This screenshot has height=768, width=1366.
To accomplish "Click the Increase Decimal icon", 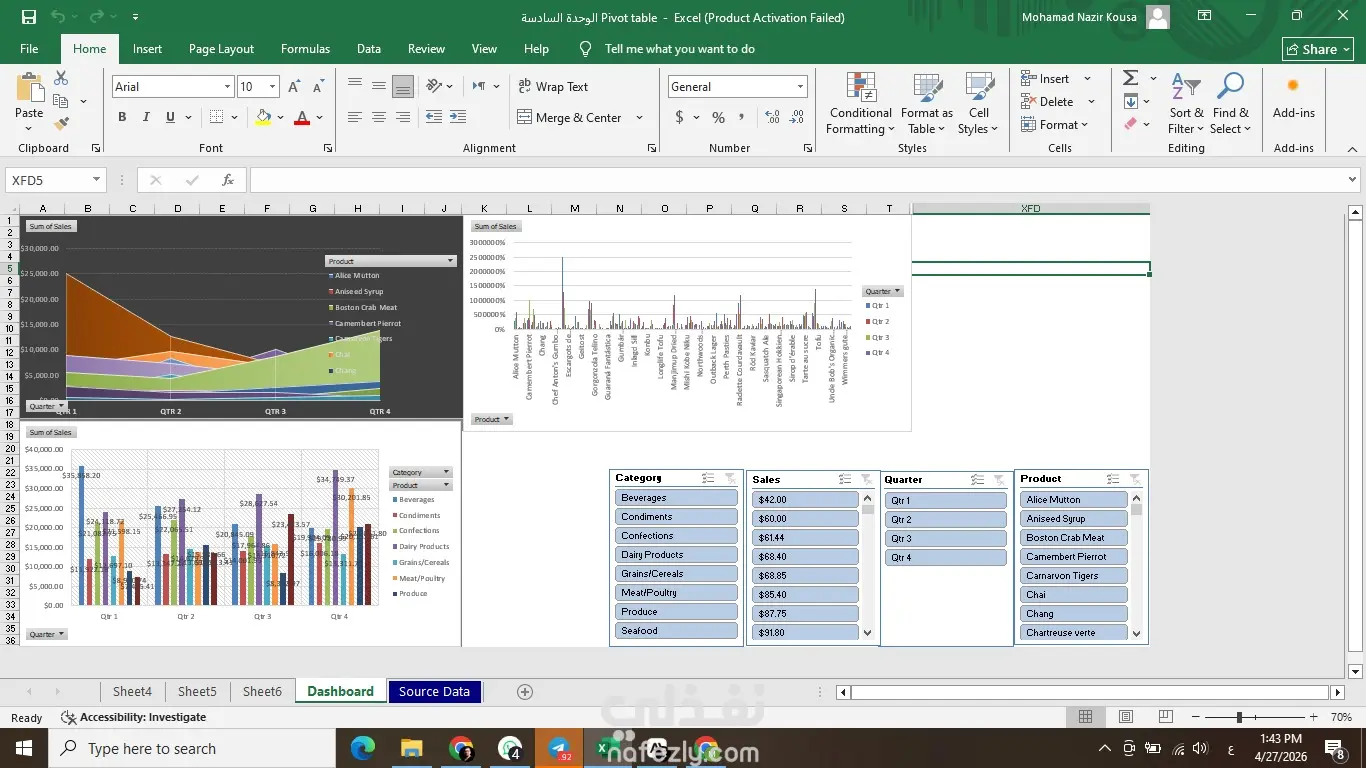I will coord(771,117).
